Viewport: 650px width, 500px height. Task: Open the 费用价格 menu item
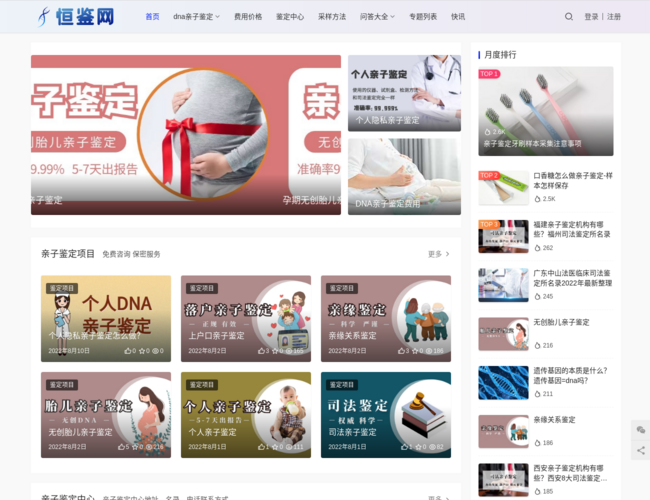[248, 17]
